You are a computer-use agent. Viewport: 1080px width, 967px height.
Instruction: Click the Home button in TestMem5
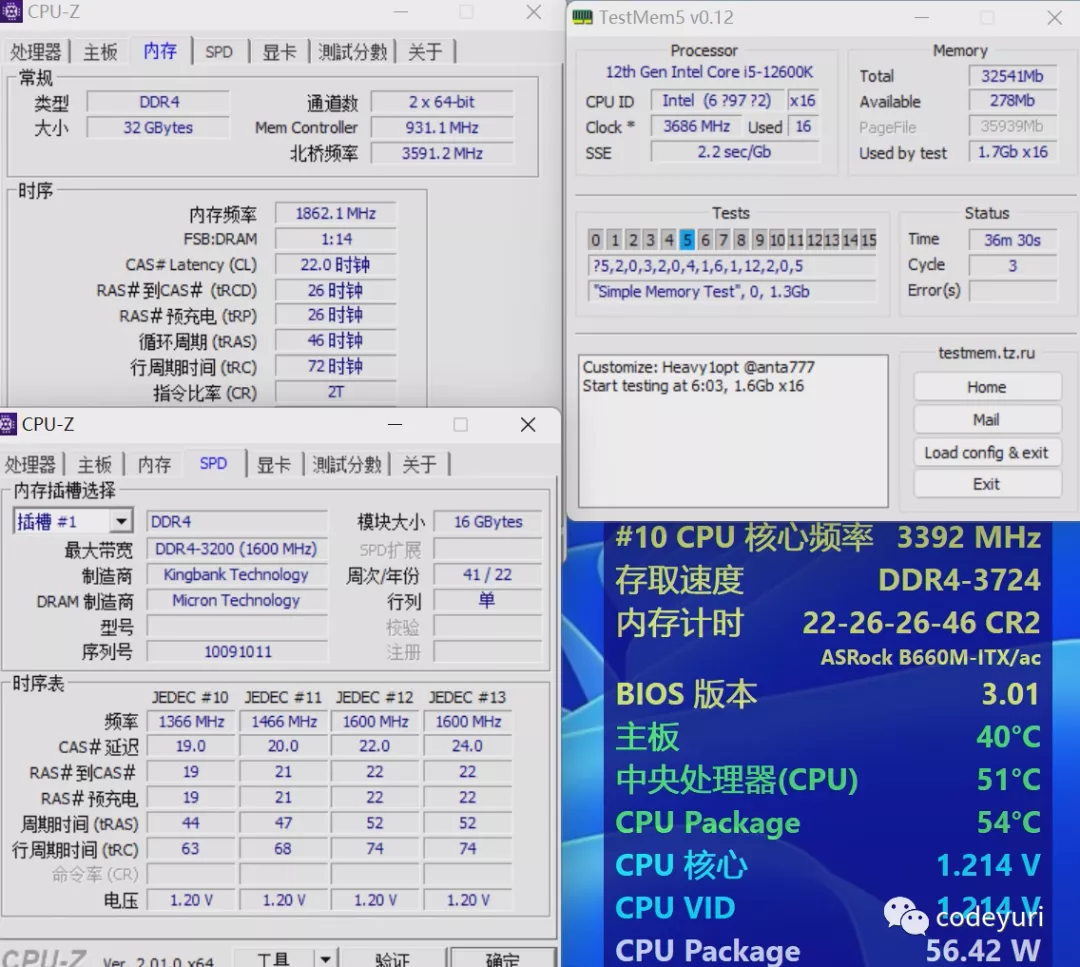pos(986,387)
